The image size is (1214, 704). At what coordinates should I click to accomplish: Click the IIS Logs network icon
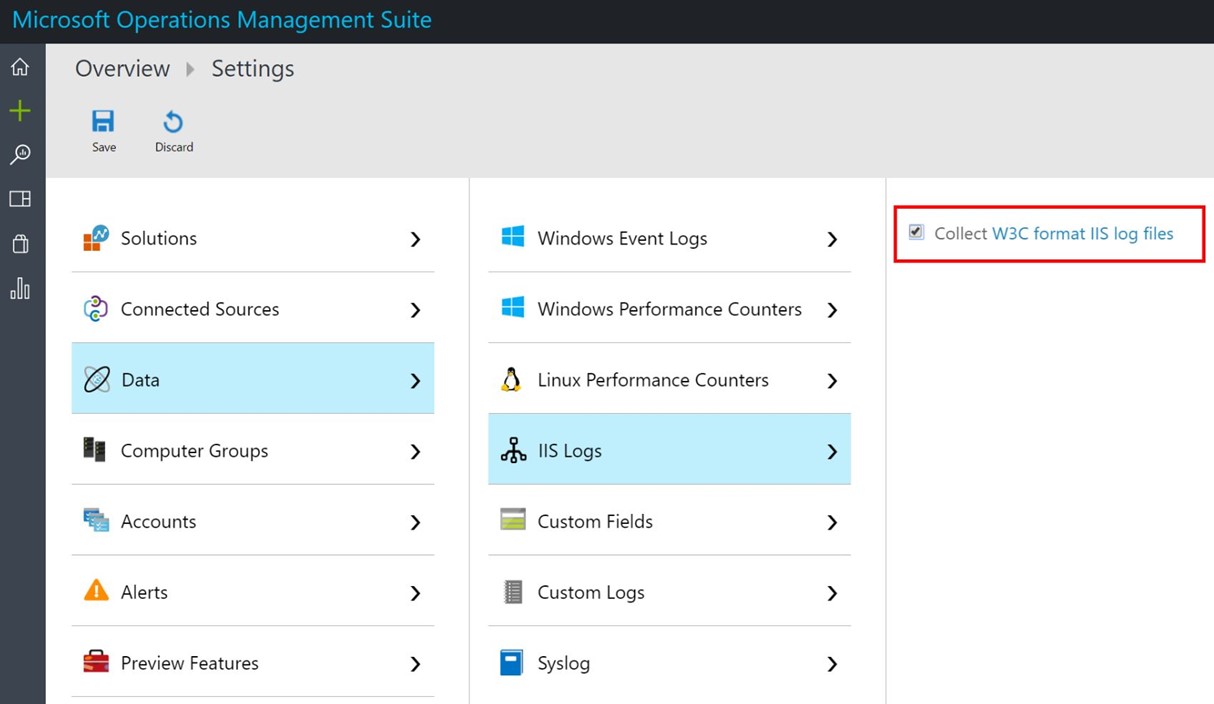coord(513,451)
